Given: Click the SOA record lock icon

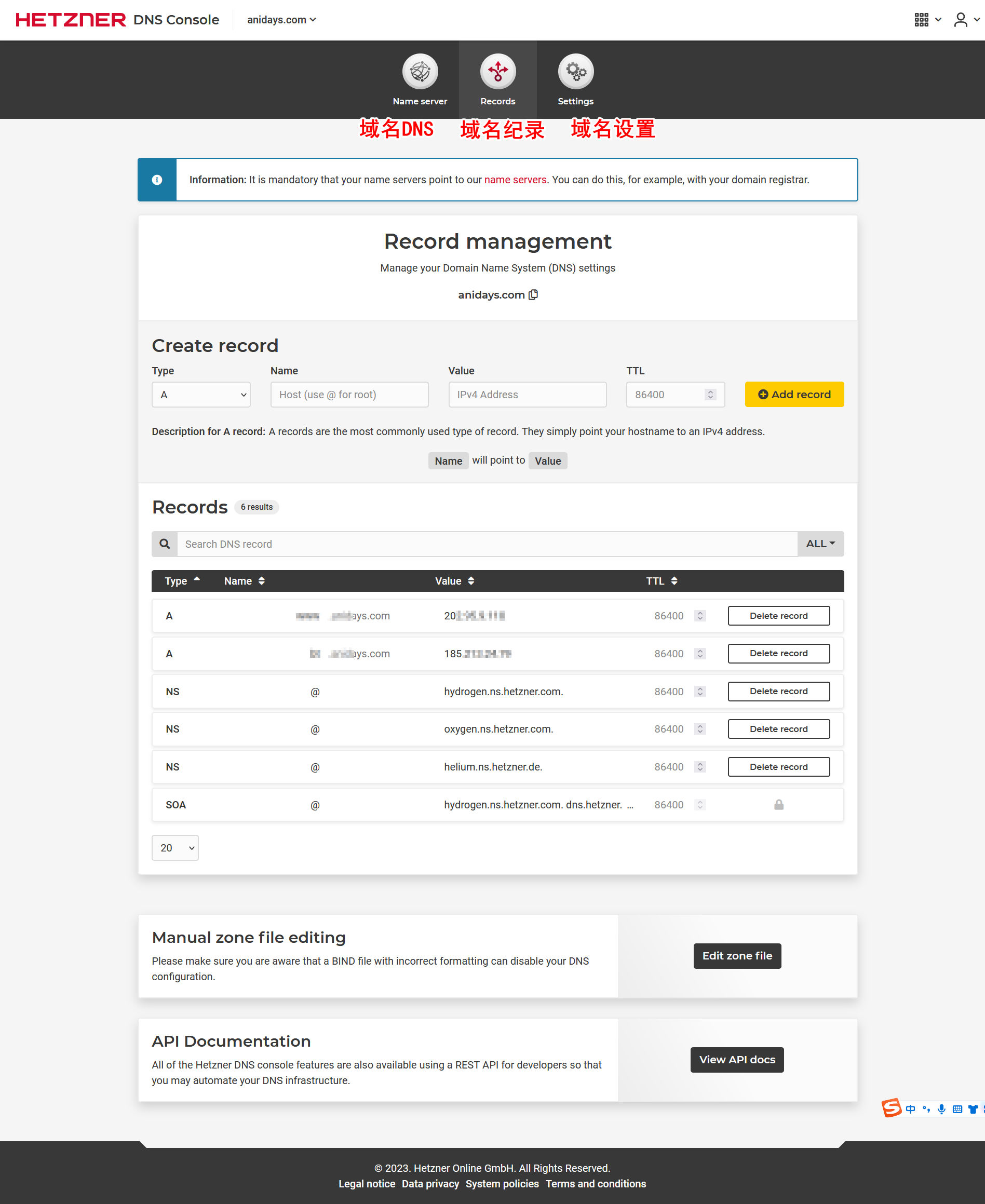Looking at the screenshot, I should (x=778, y=805).
